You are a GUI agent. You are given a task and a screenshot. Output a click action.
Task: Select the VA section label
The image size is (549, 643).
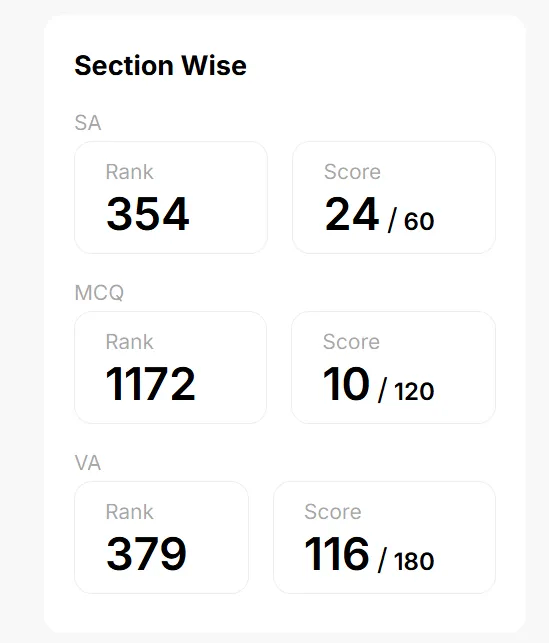click(88, 463)
